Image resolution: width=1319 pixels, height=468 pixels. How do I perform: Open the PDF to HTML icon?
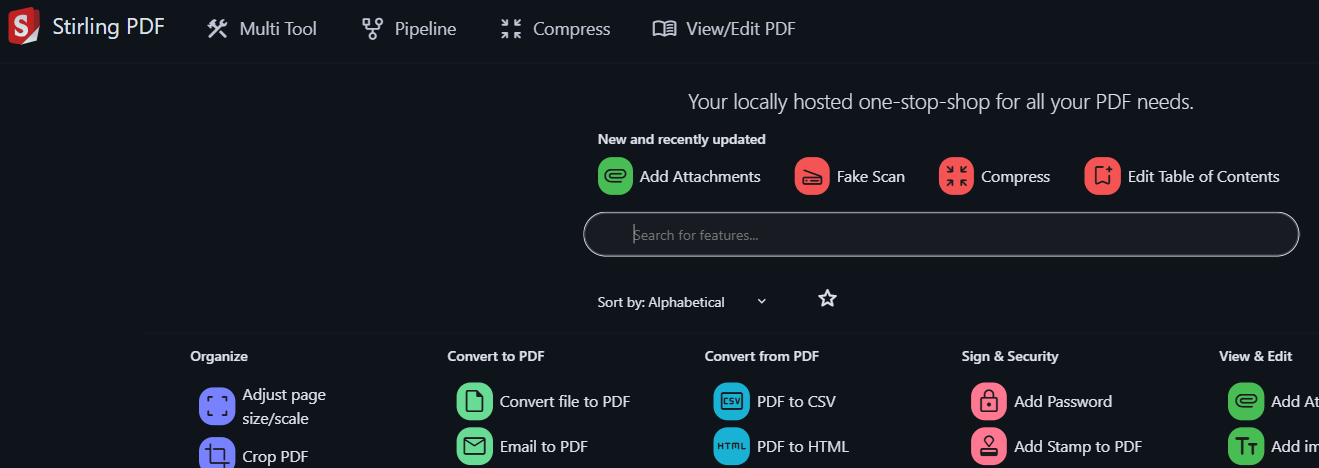coord(731,447)
